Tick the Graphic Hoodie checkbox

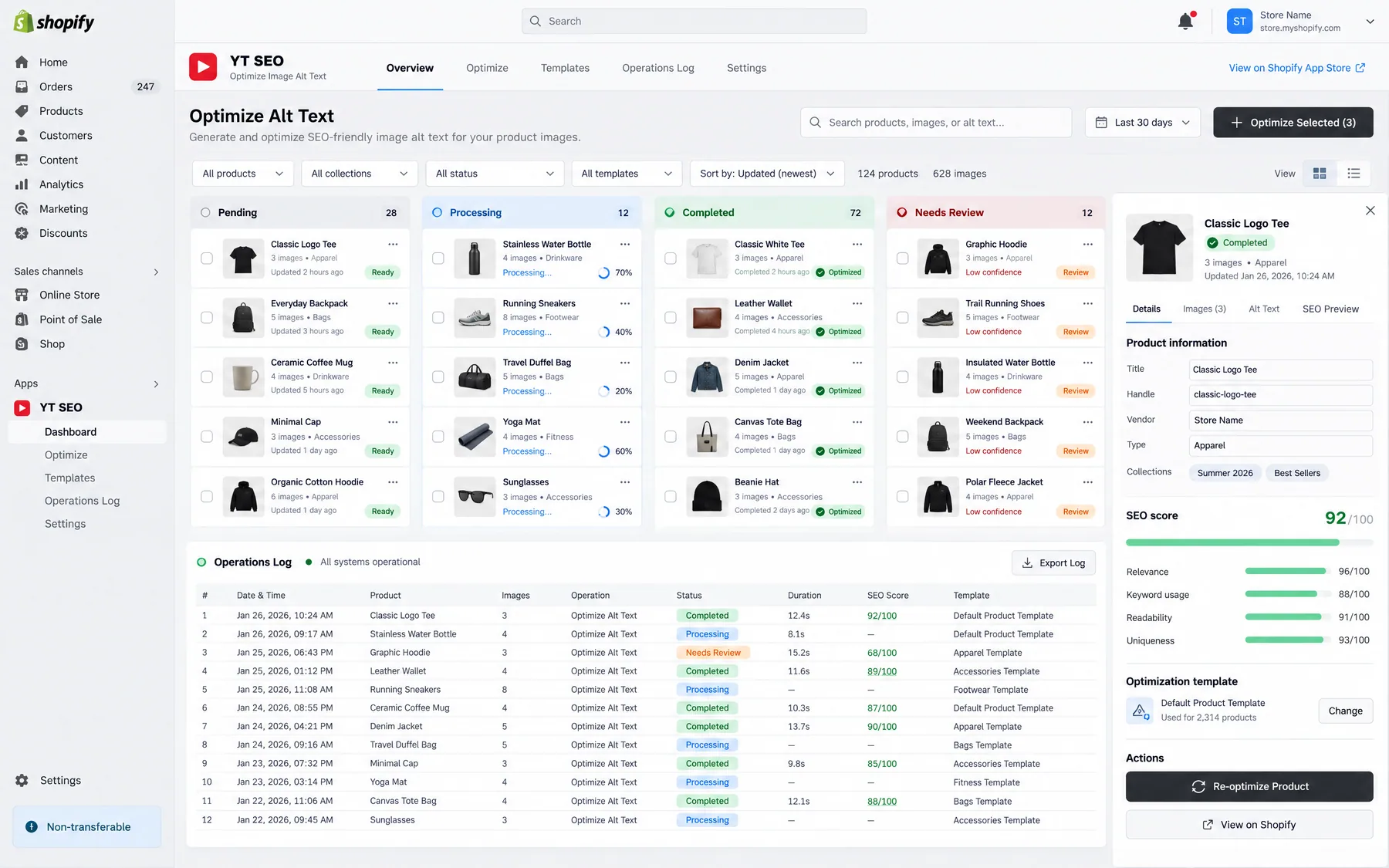click(x=902, y=258)
